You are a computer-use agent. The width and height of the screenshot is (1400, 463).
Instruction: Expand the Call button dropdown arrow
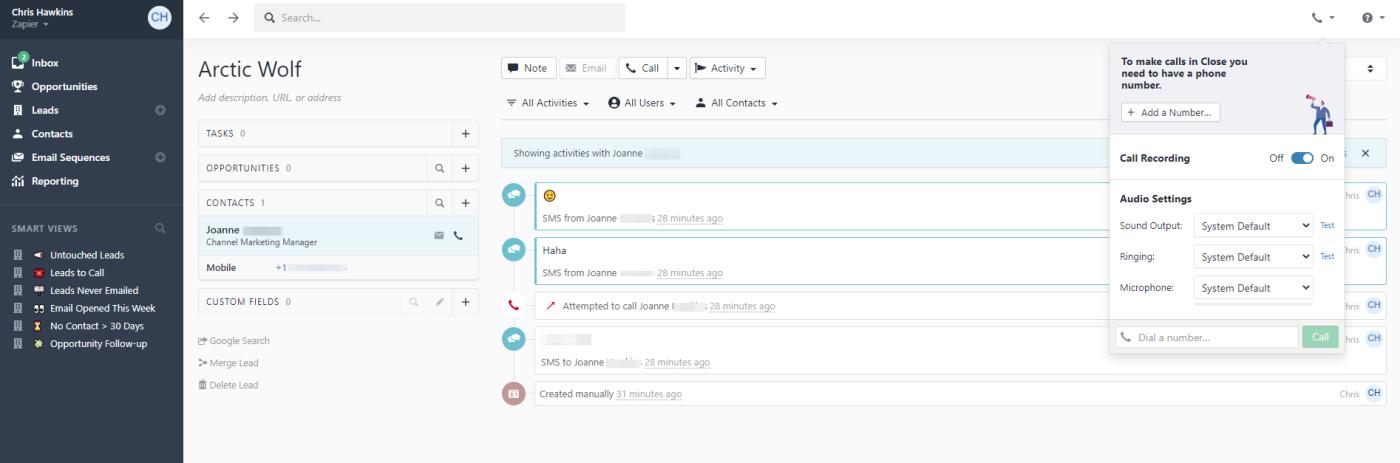click(677, 68)
